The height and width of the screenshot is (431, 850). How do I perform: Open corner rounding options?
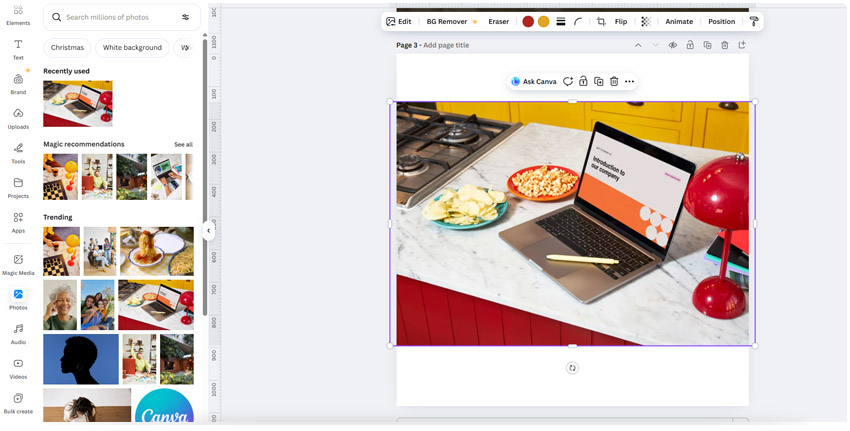click(x=578, y=22)
